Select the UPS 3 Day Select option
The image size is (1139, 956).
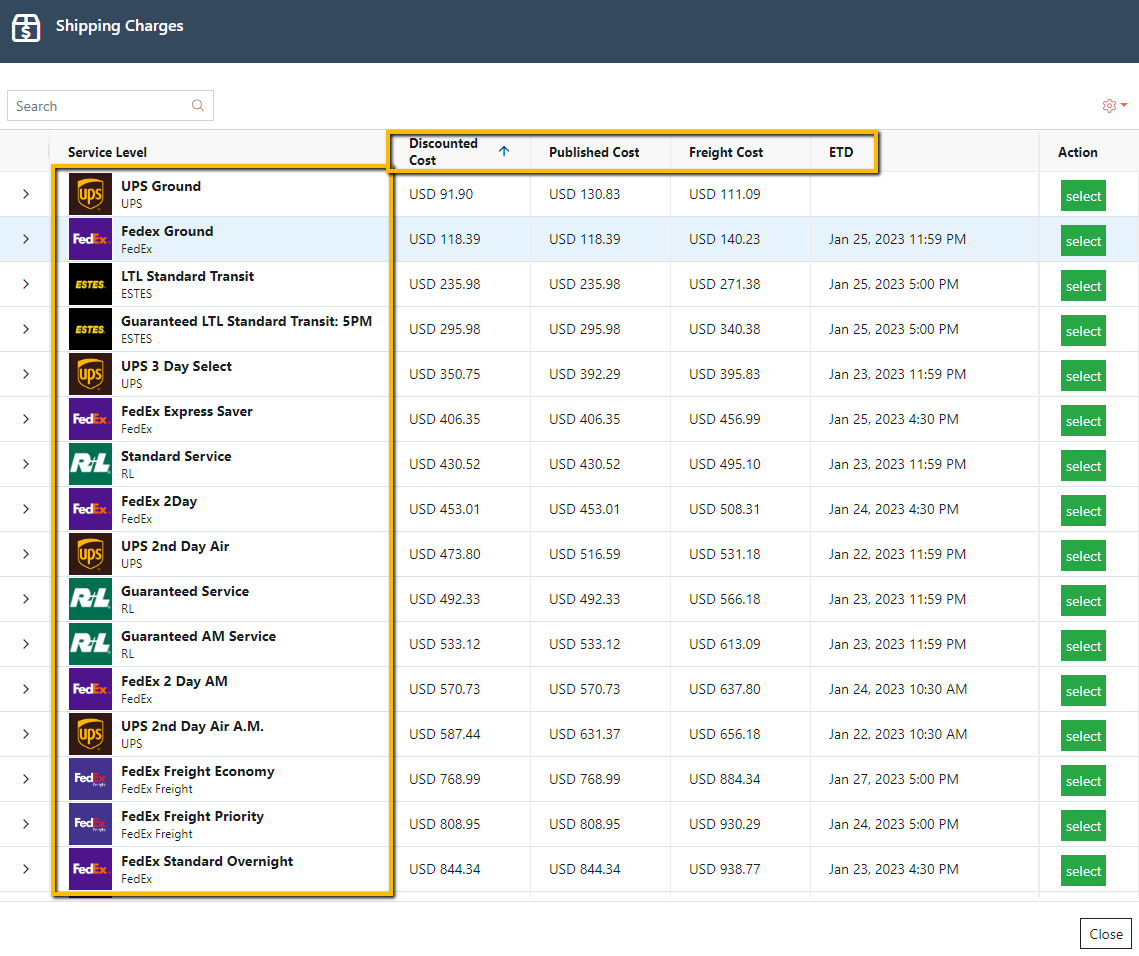coord(1083,376)
